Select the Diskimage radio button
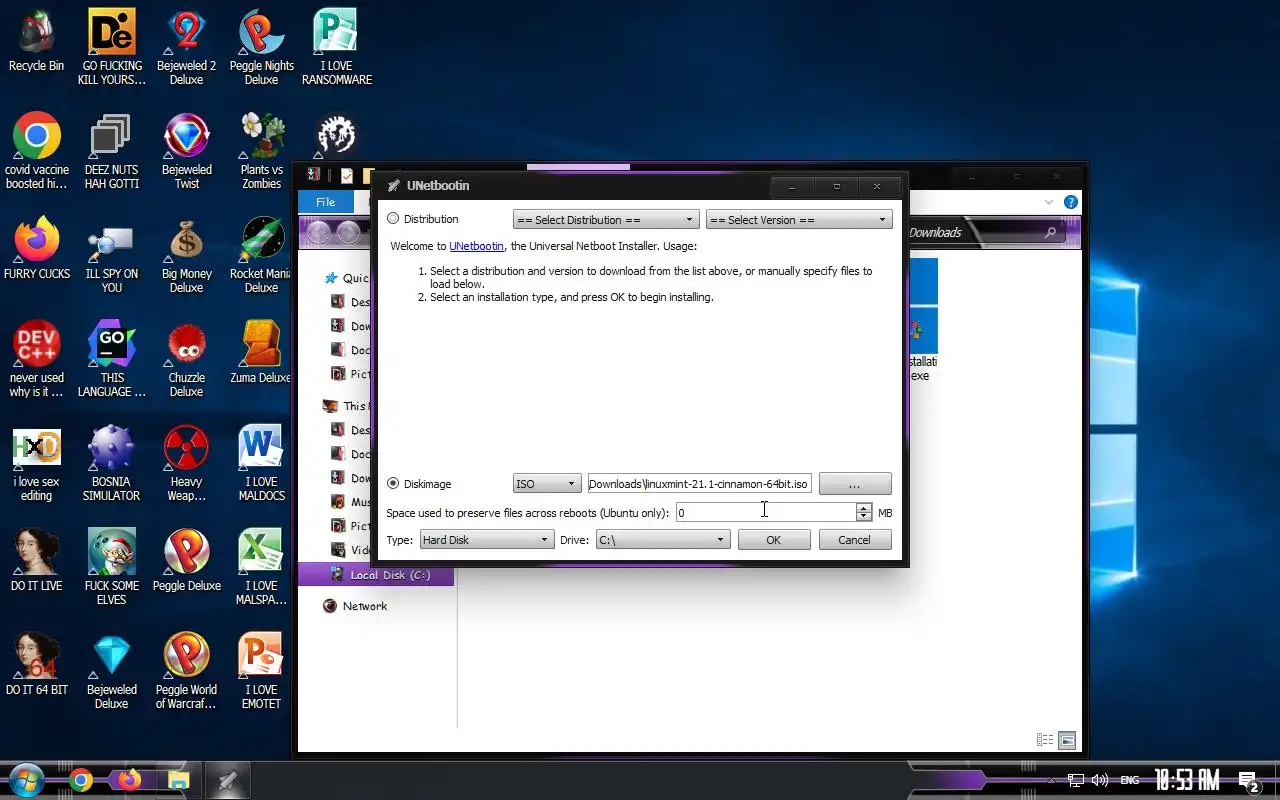This screenshot has height=800, width=1280. coord(393,483)
